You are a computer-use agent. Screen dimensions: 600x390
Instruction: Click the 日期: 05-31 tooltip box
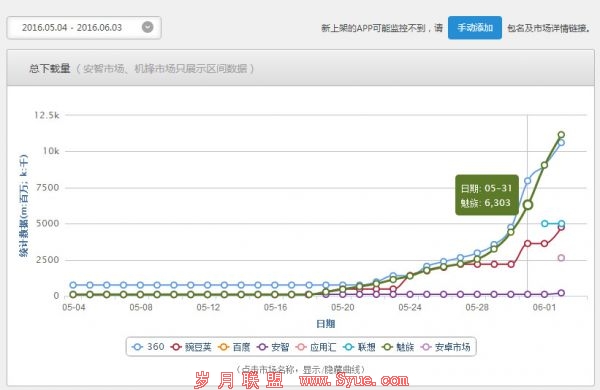(487, 195)
